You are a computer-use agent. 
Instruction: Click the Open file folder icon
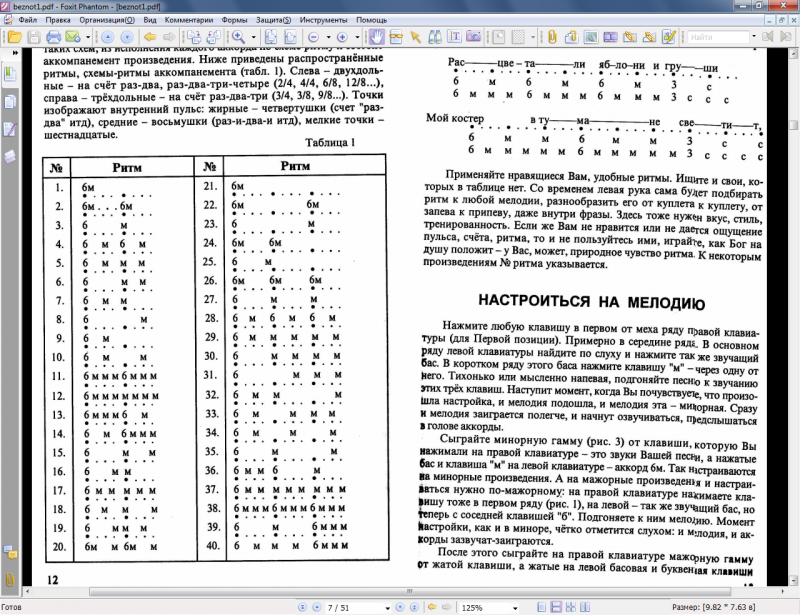click(14, 37)
